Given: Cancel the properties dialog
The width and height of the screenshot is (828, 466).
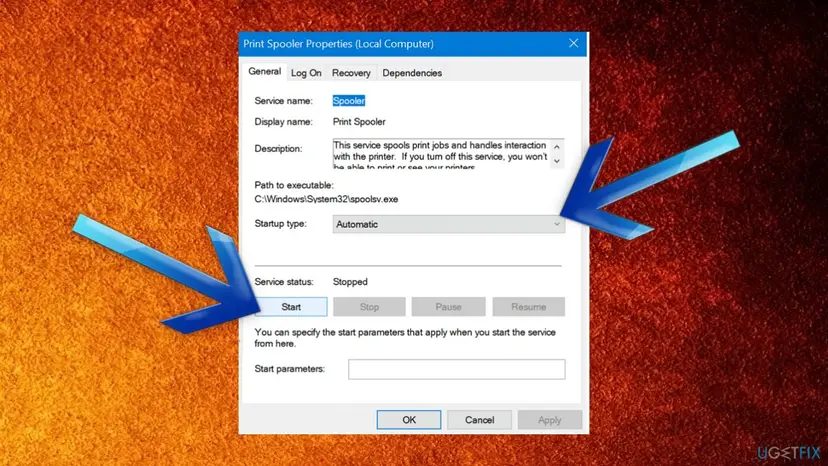Looking at the screenshot, I should coord(479,420).
